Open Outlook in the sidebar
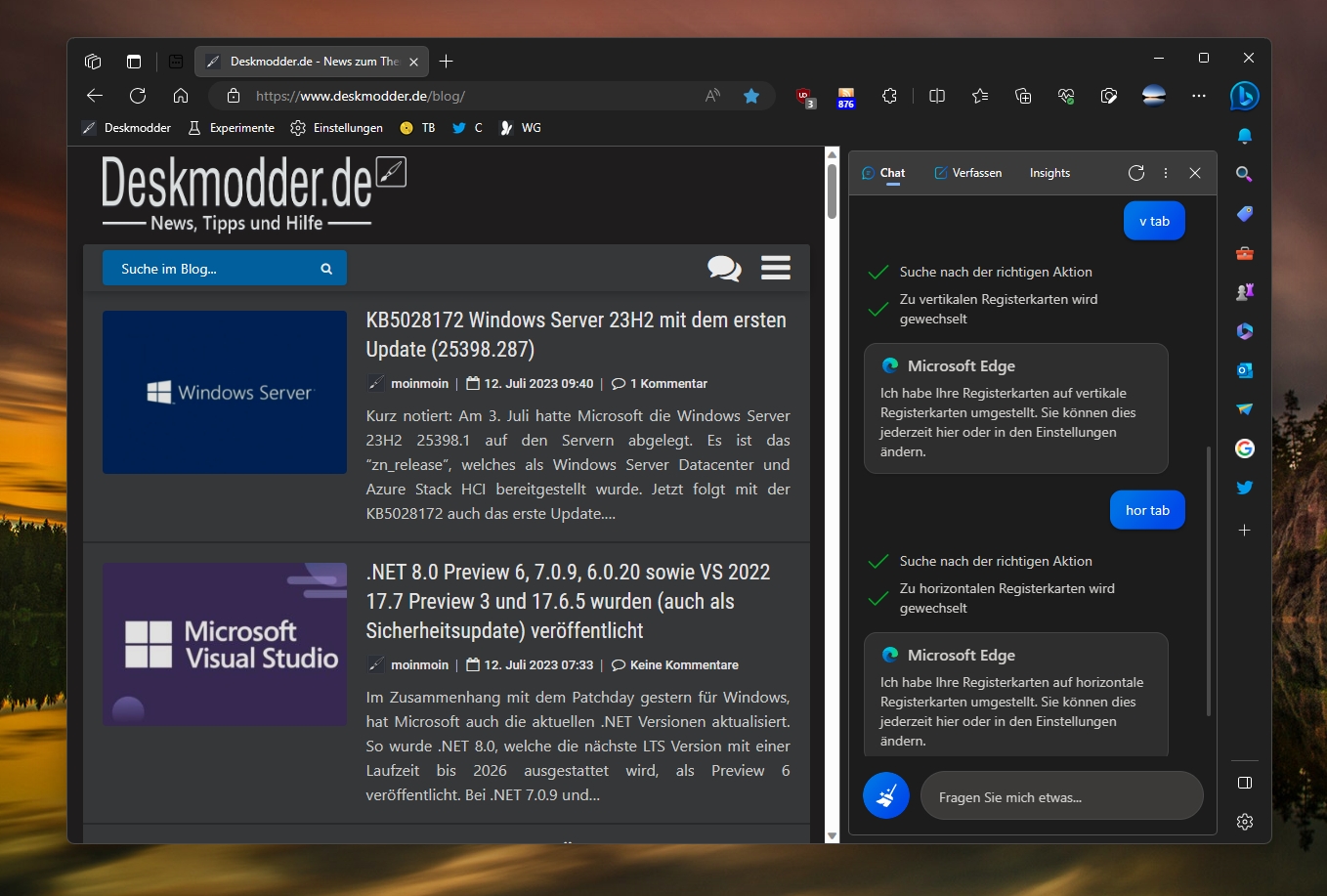Screen dimensions: 1327x896 [x=1244, y=370]
